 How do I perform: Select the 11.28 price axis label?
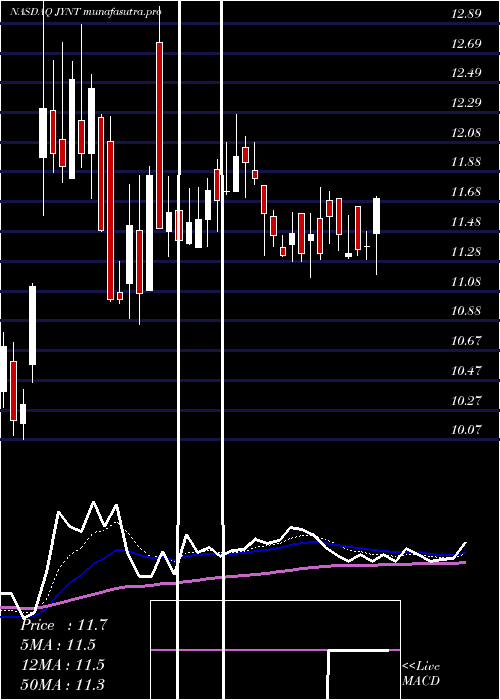[466, 252]
